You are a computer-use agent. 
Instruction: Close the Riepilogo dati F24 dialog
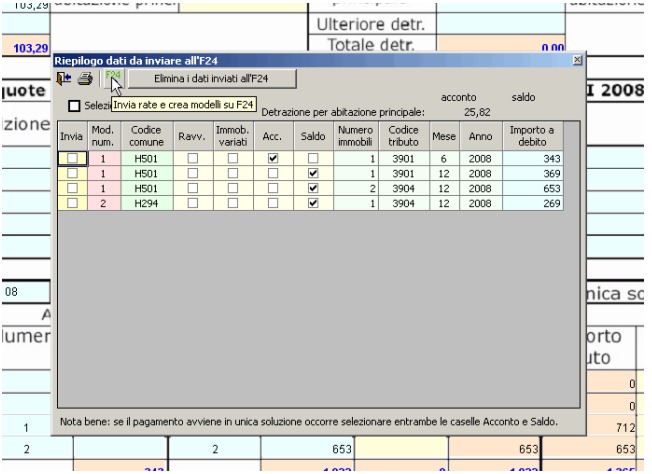[x=577, y=61]
